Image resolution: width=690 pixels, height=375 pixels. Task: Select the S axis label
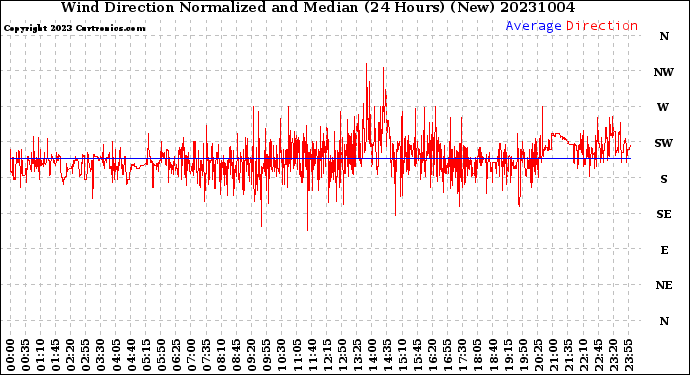[x=664, y=179]
